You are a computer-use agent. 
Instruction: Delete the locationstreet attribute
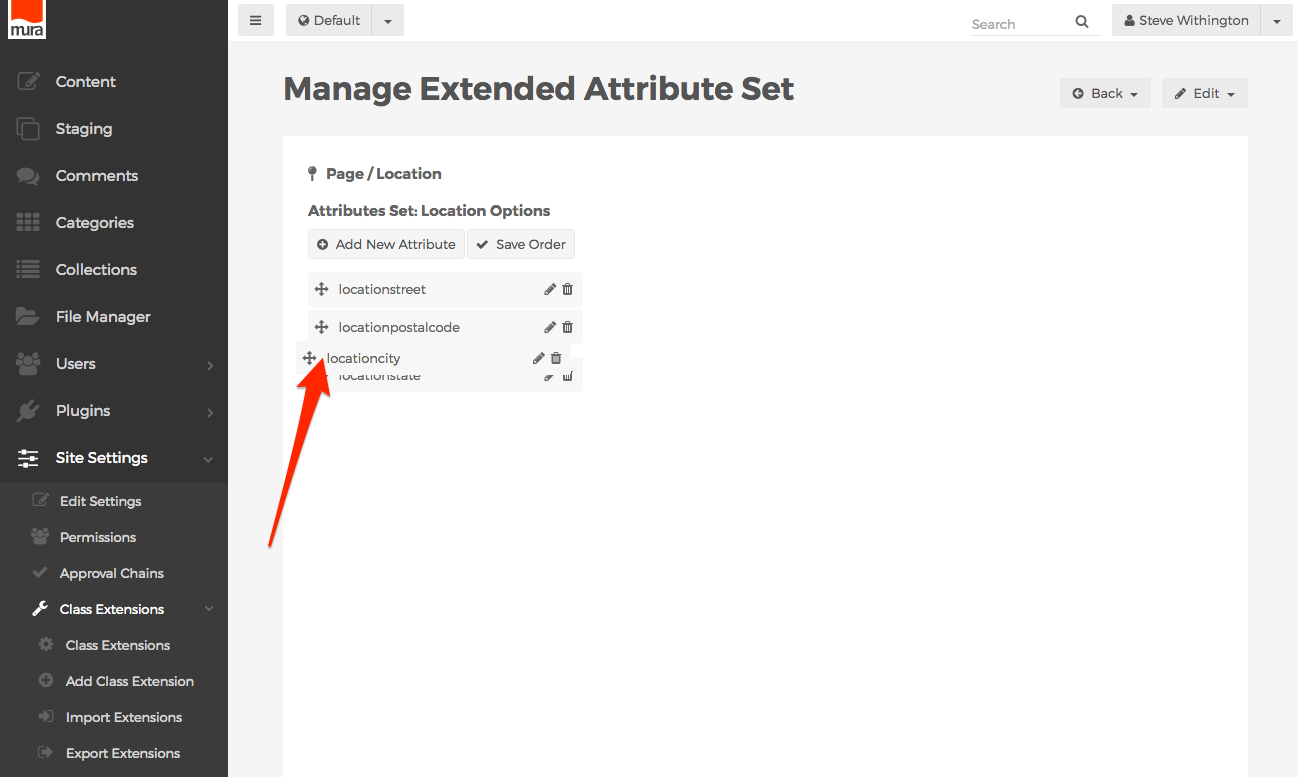pyautogui.click(x=567, y=289)
